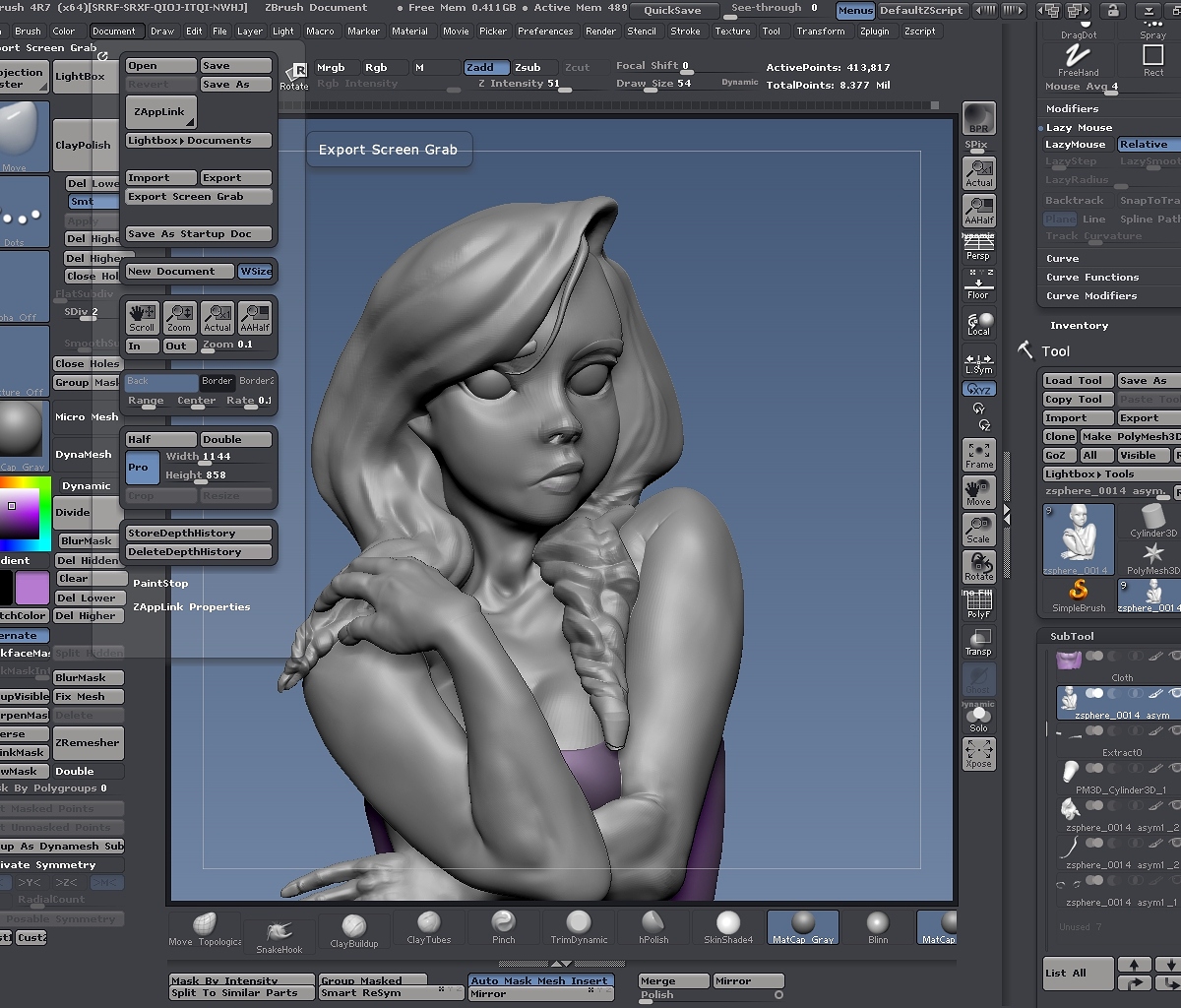Collapse the Lazy Mouse section

[x=1079, y=128]
